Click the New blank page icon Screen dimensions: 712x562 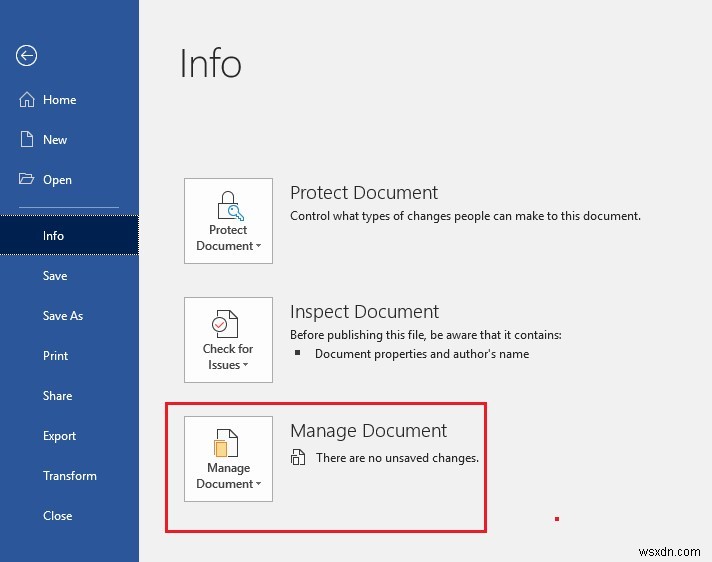(27, 139)
